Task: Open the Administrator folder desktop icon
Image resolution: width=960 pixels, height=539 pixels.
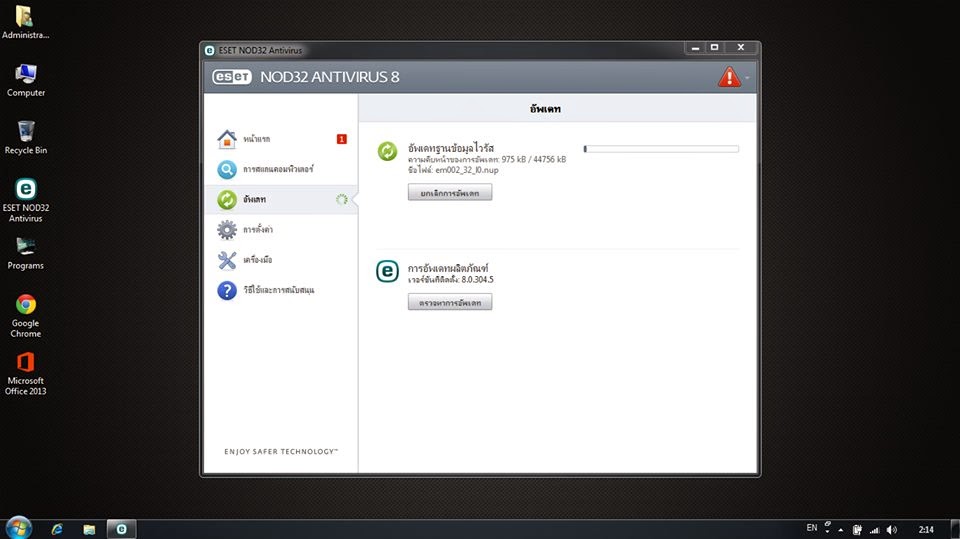Action: (25, 22)
